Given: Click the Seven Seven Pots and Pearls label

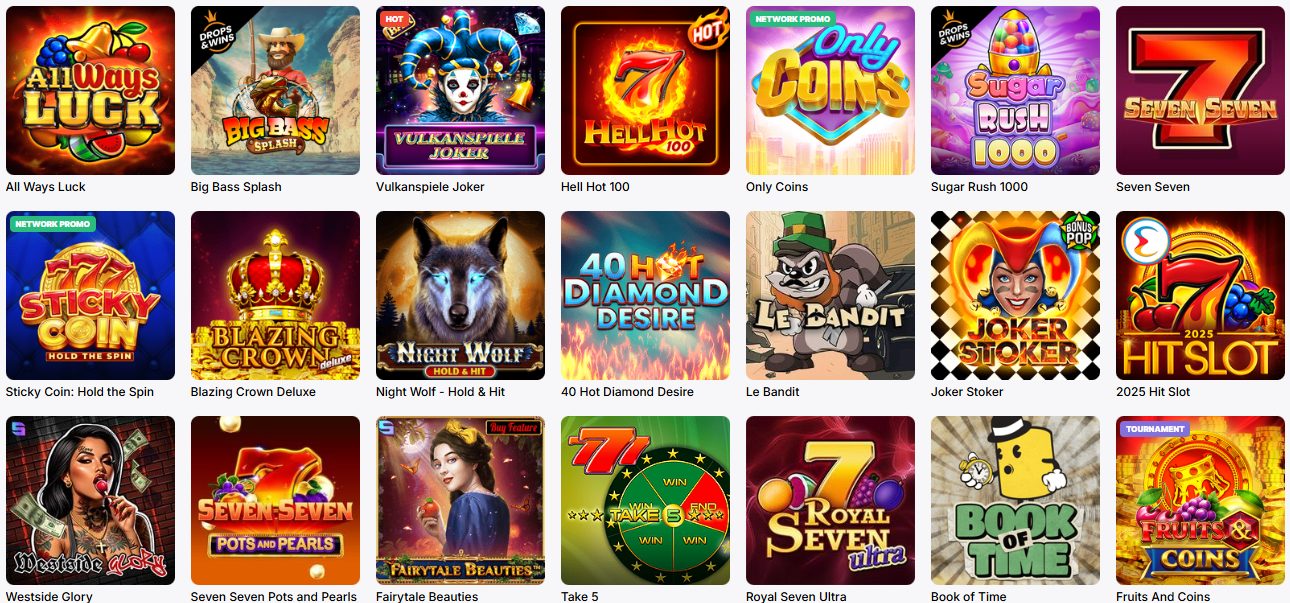Looking at the screenshot, I should click(274, 596).
